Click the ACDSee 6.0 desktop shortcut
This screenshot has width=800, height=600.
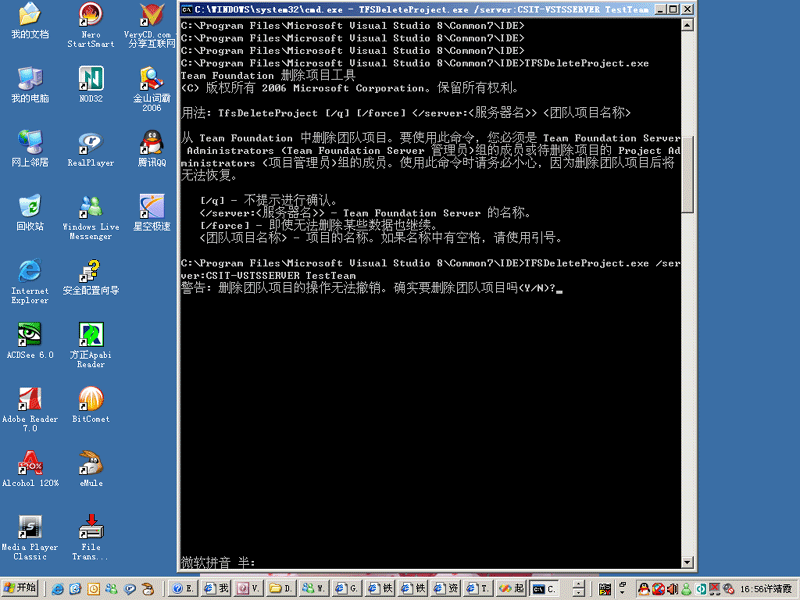pos(30,341)
